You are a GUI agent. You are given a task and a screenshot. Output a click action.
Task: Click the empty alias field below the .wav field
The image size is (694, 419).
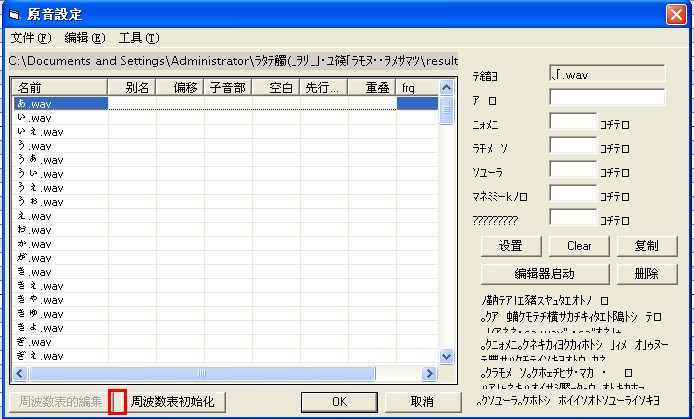coord(607,97)
